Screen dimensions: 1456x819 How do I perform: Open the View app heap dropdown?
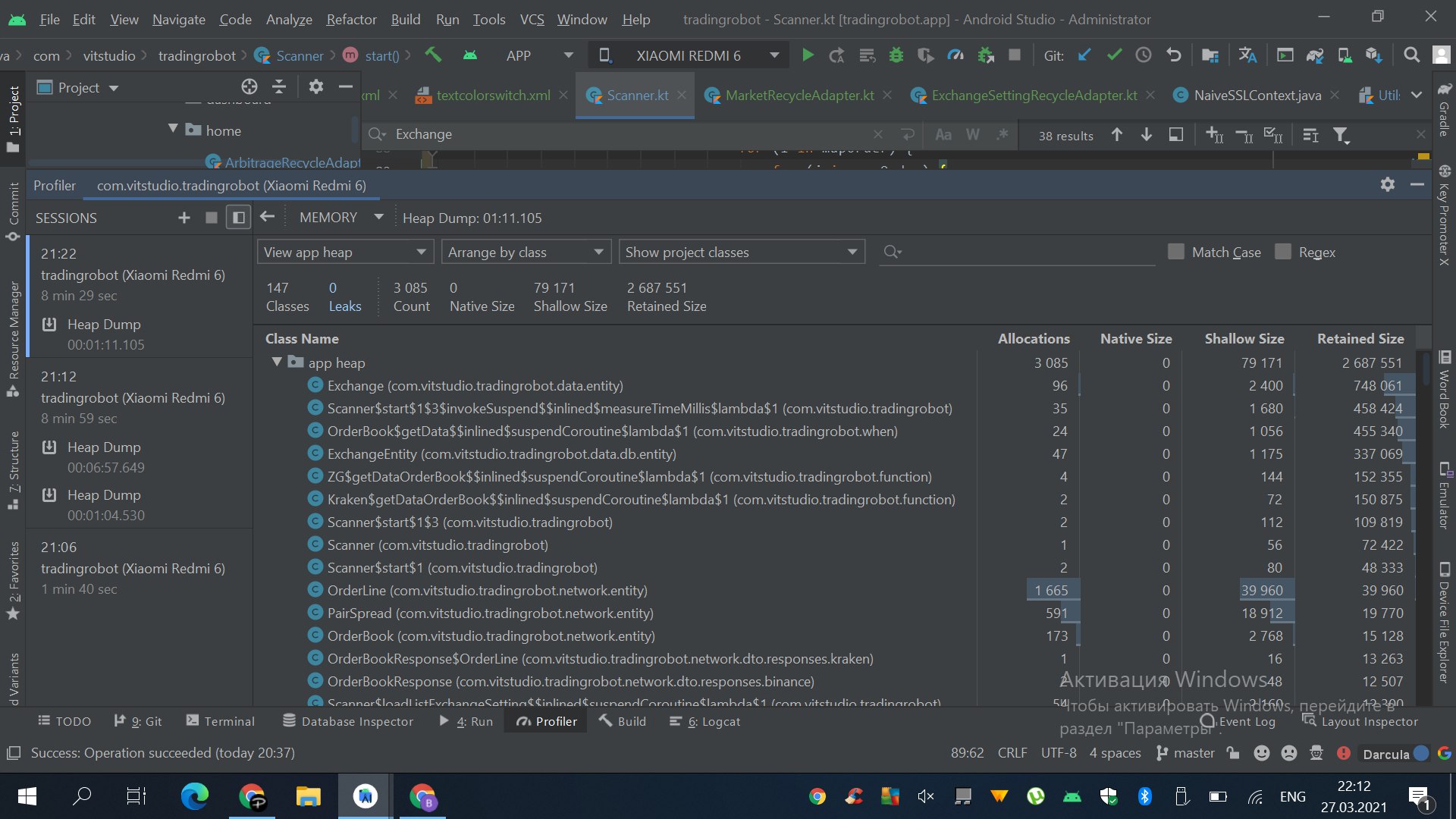tap(346, 252)
